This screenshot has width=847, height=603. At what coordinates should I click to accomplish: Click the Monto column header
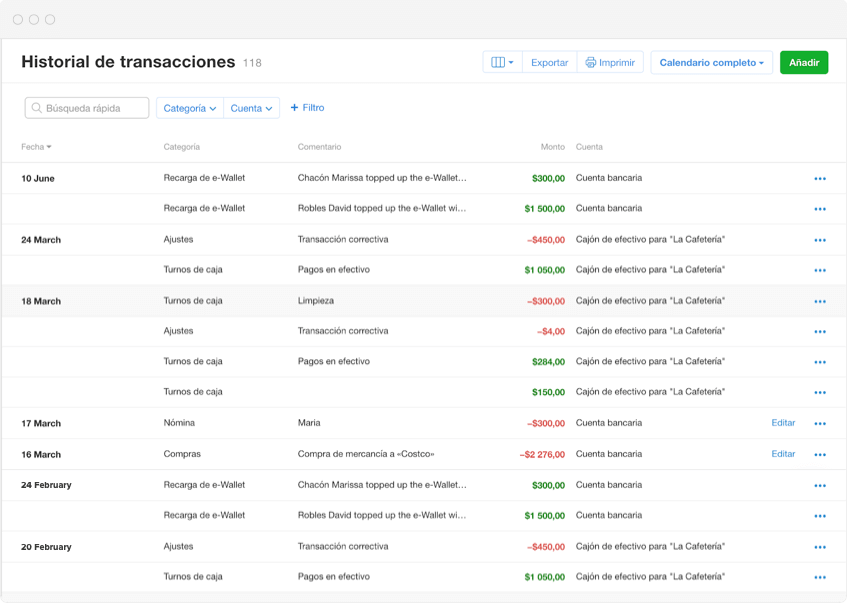tap(553, 147)
